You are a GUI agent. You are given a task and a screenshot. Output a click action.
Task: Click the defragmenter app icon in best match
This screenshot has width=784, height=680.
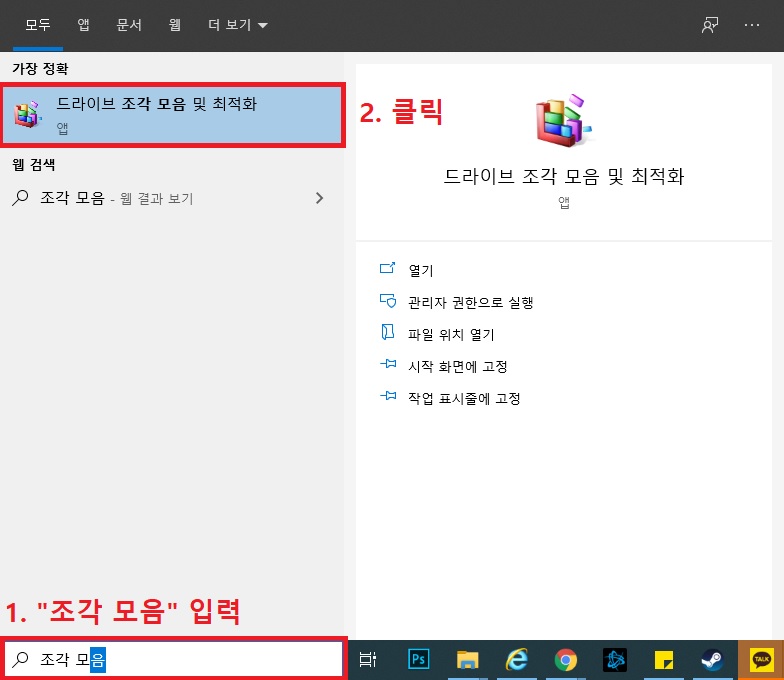point(28,114)
